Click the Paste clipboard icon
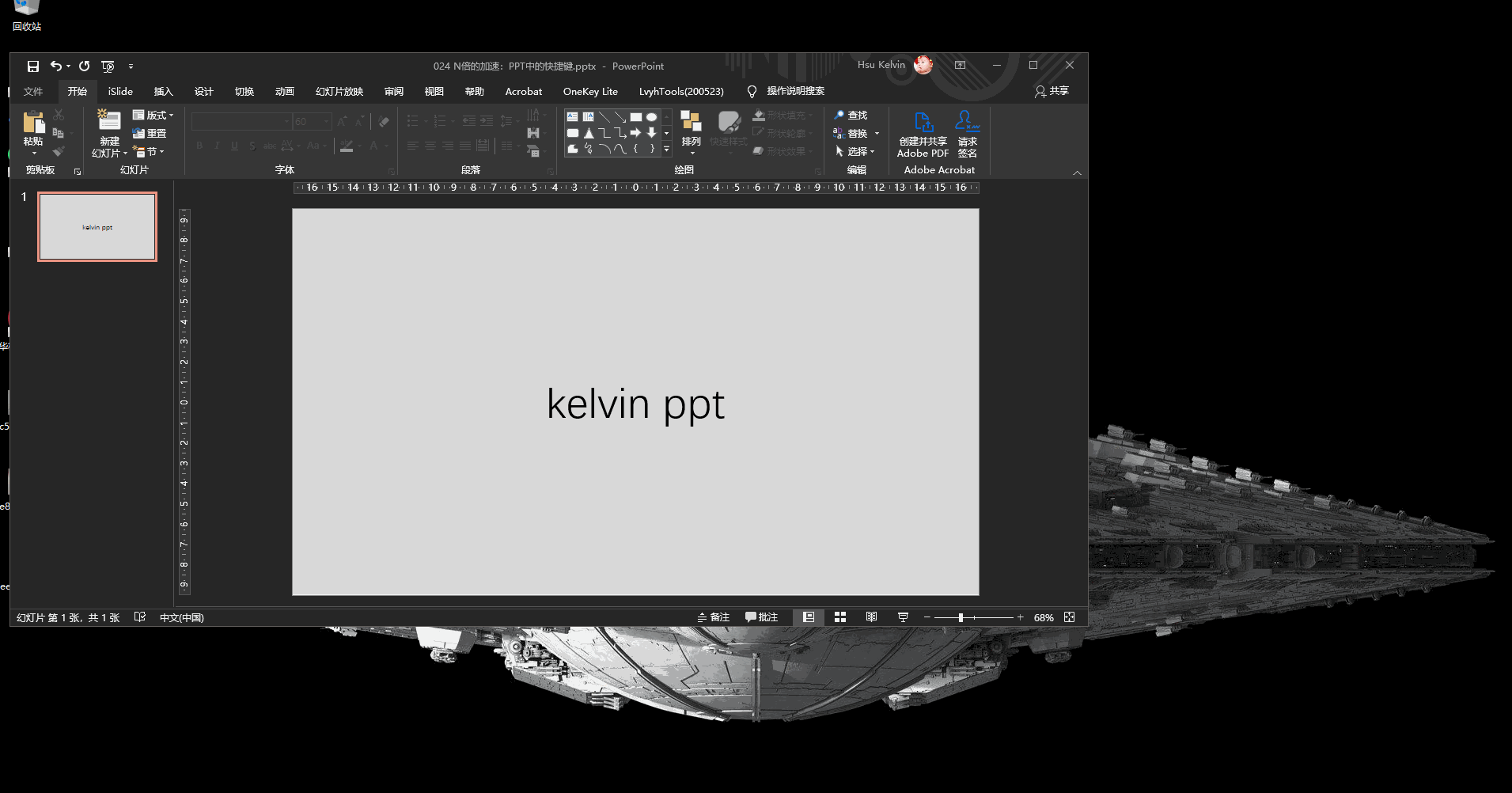Viewport: 1512px width, 793px height. click(33, 123)
